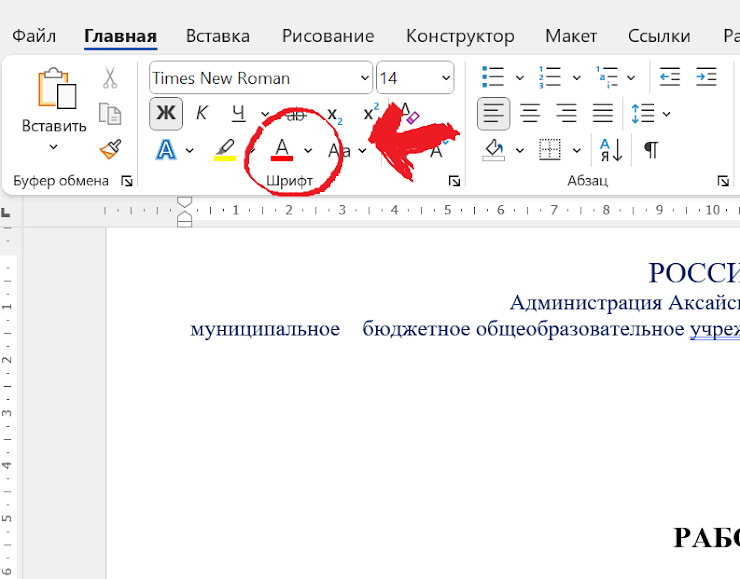Click into font size field 14

pos(408,78)
